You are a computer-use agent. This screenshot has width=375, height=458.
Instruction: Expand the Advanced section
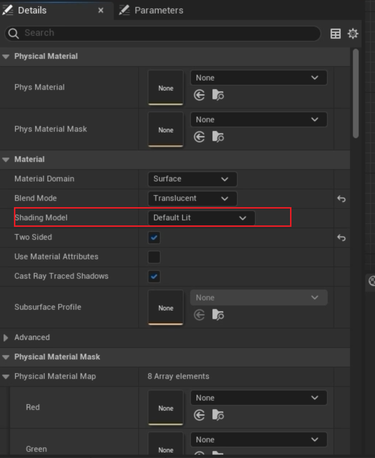pos(6,338)
